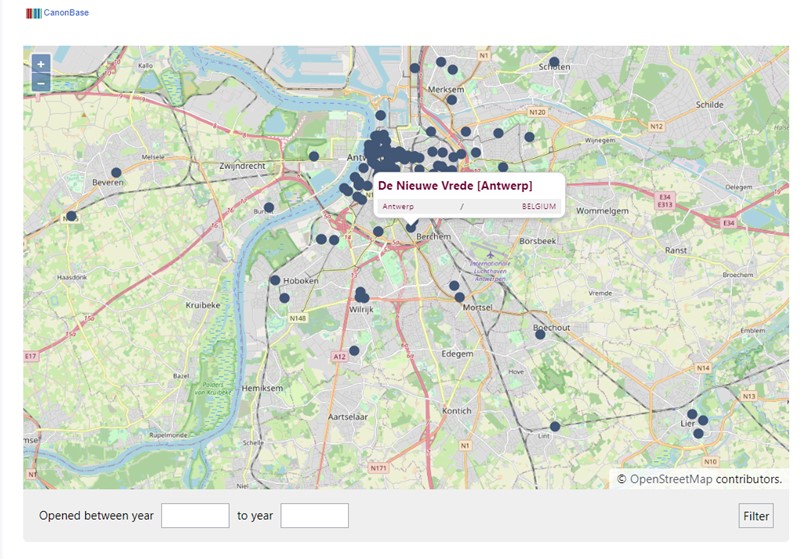This screenshot has width=807, height=559.
Task: Click the zoom out minus button
Action: tap(41, 83)
